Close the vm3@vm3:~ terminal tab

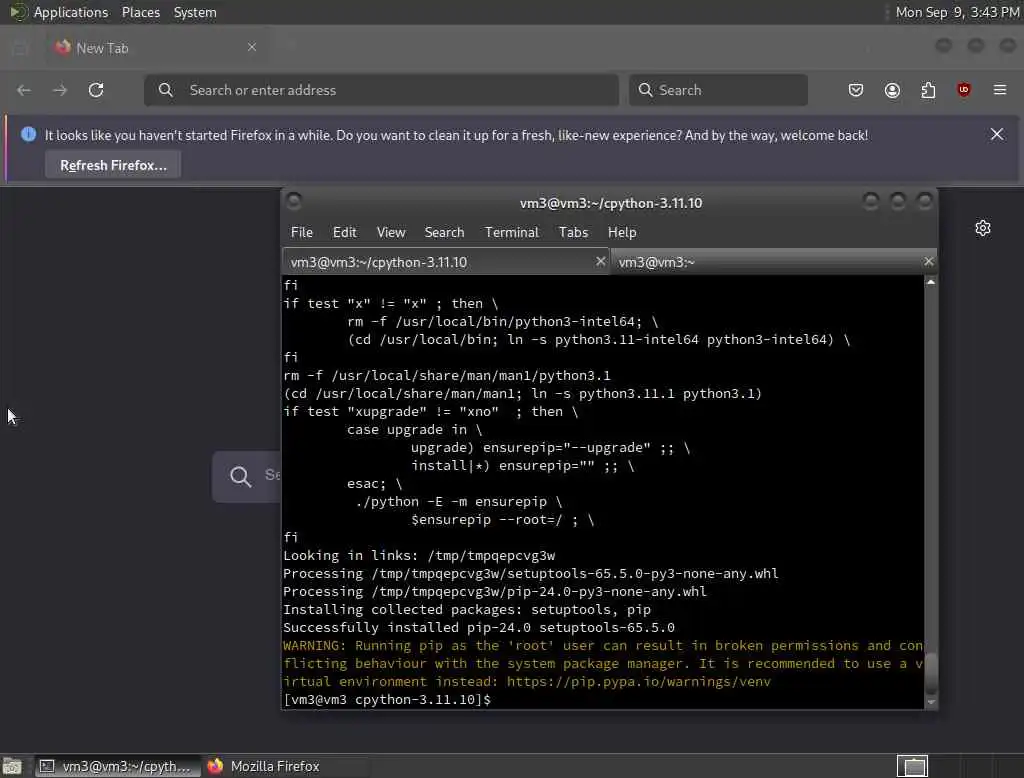coord(929,261)
